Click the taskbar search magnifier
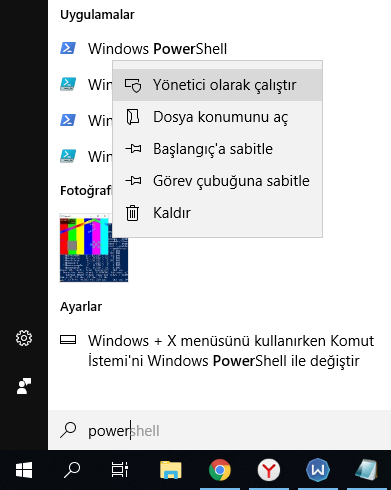391x490 pixels. tap(72, 470)
